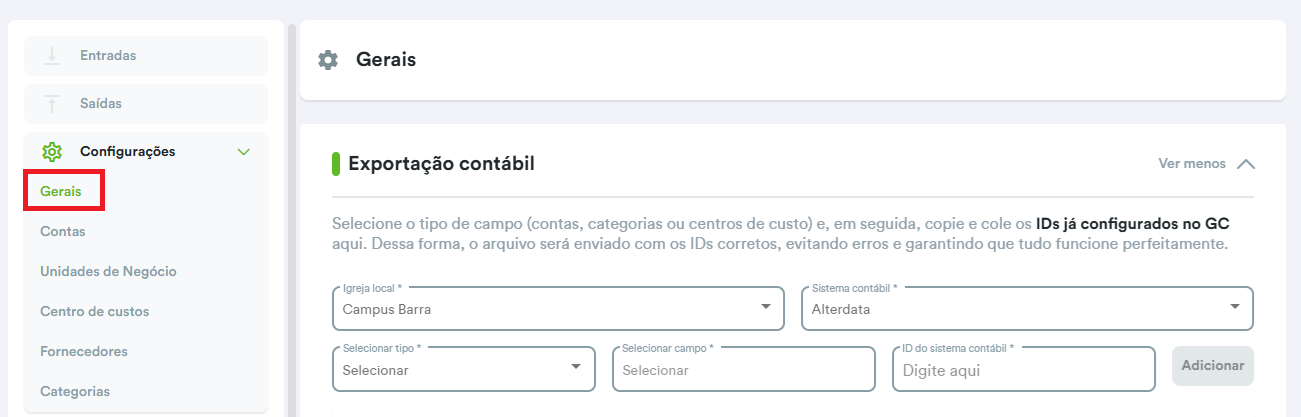
Task: Collapse the Configurações menu chevron
Action: (243, 152)
